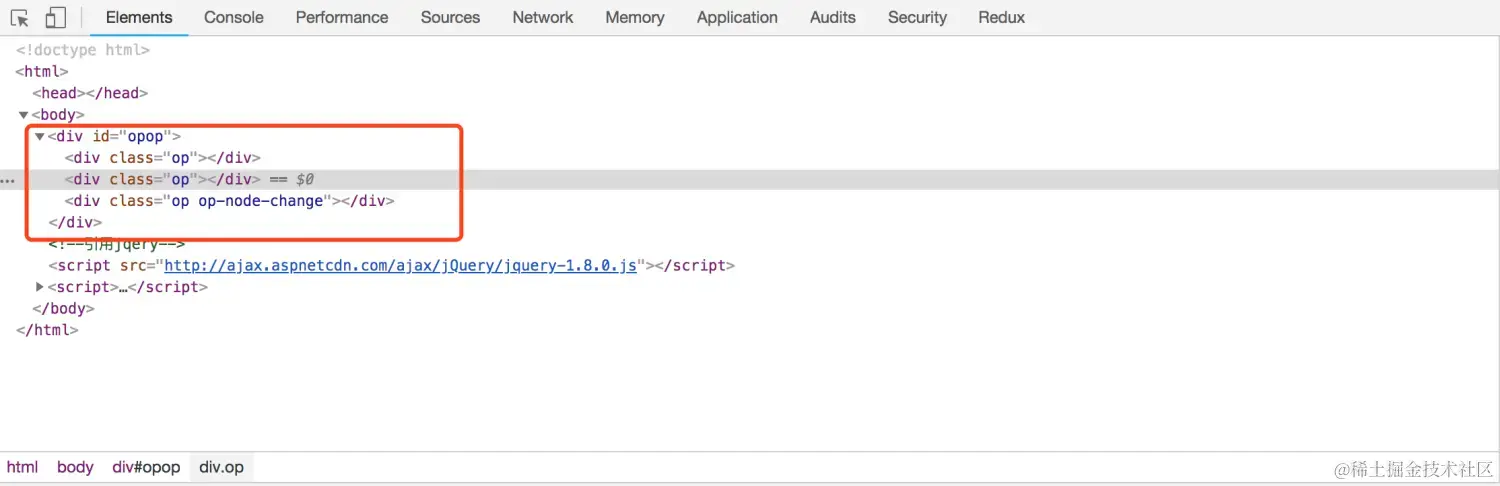The height and width of the screenshot is (486, 1500).
Task: Select the inspect element cursor icon
Action: click(20, 18)
